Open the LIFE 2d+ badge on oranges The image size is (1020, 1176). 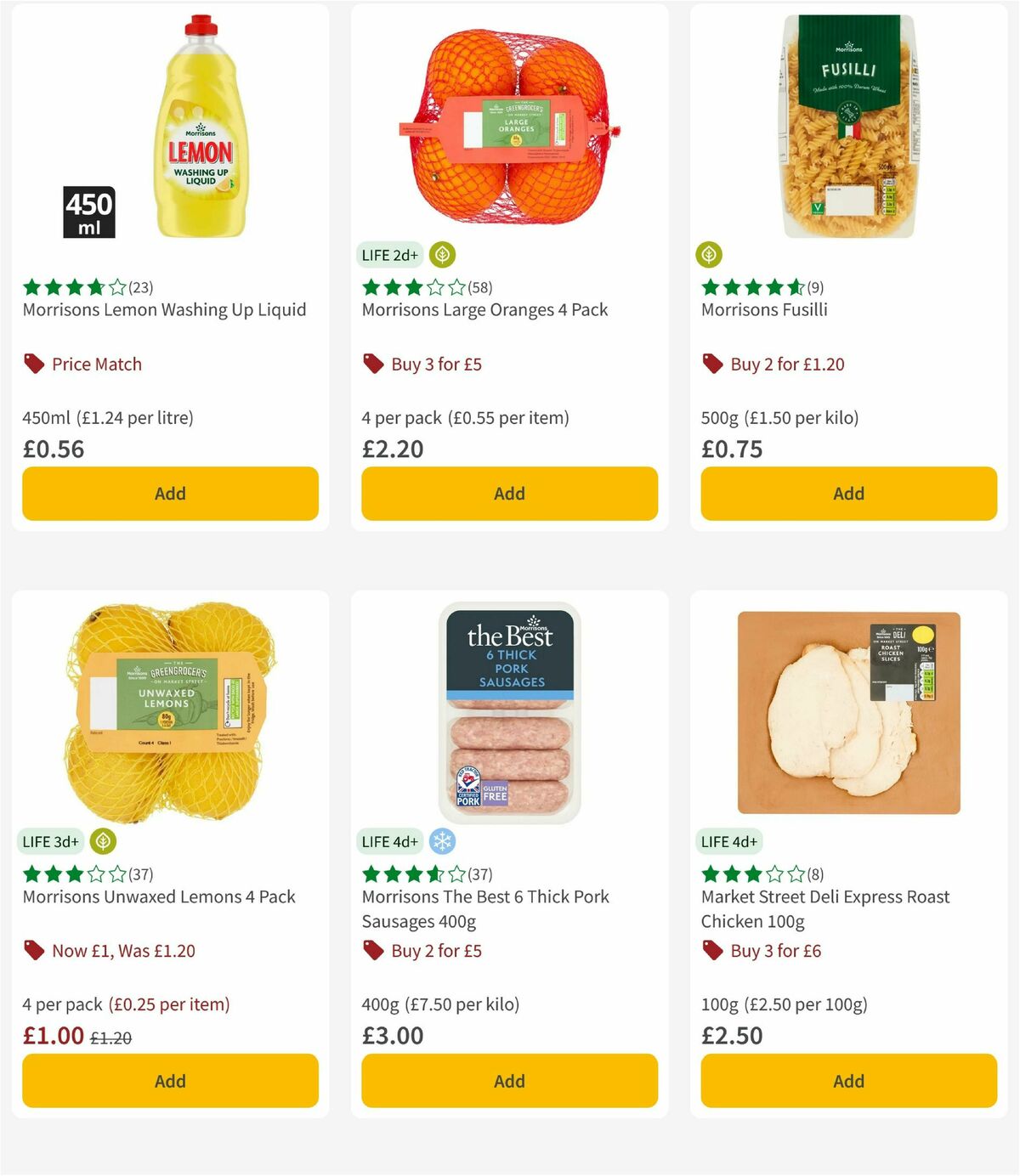(x=389, y=255)
